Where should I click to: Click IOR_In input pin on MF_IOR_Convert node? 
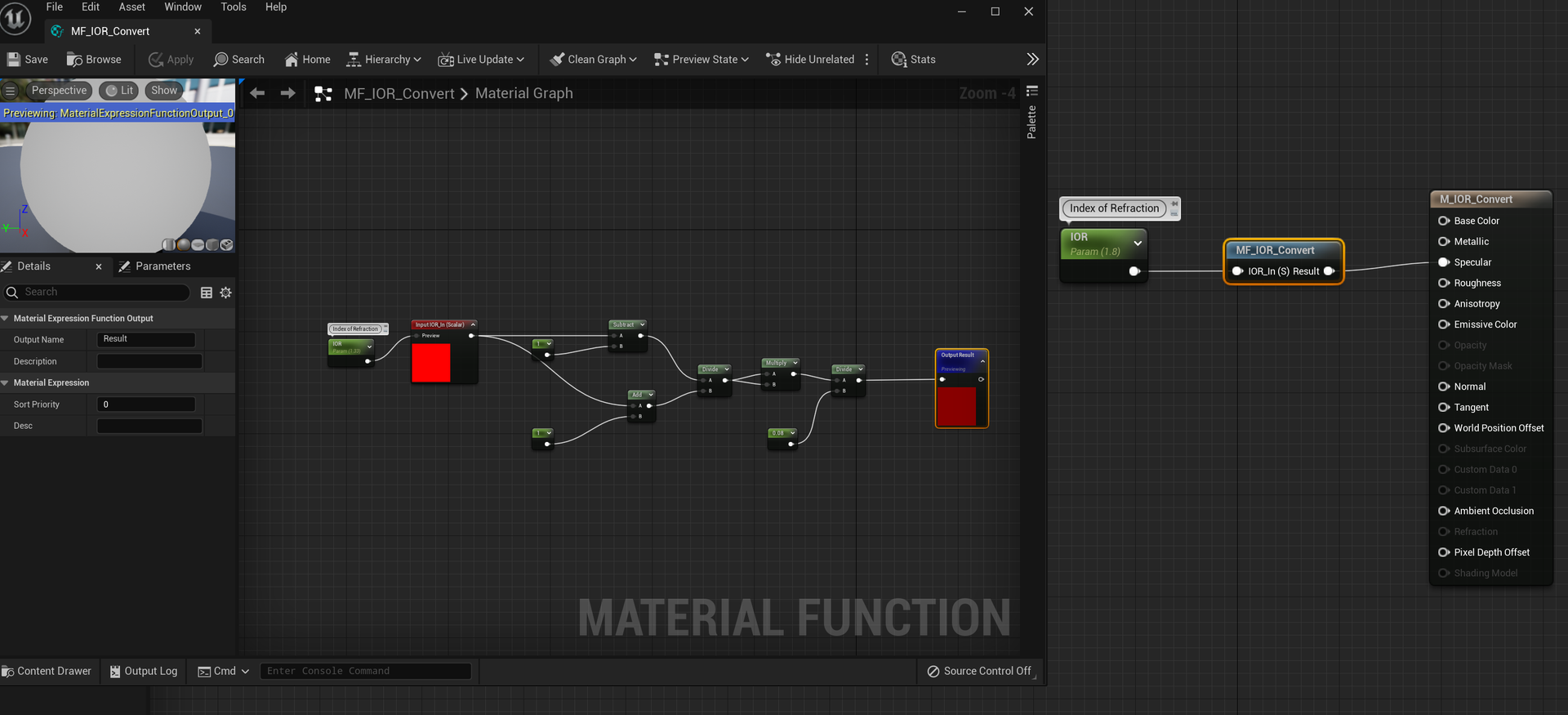click(x=1237, y=271)
